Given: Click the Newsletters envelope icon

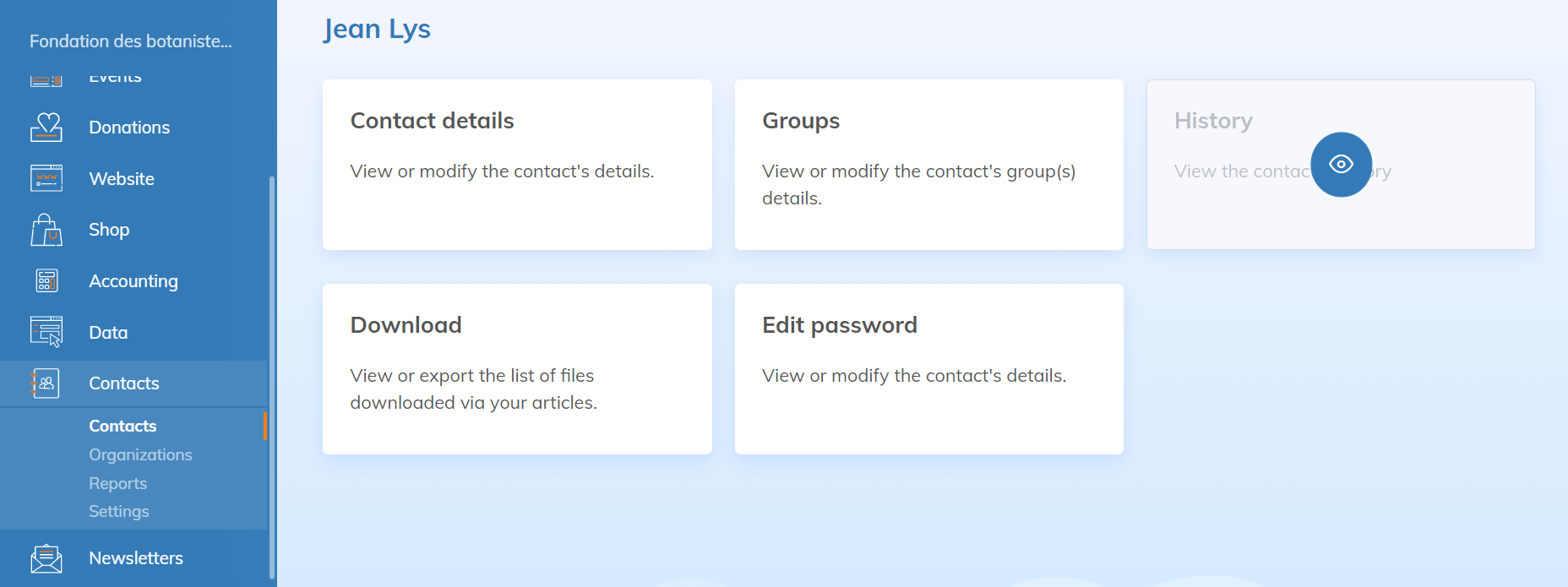Looking at the screenshot, I should click(x=46, y=558).
